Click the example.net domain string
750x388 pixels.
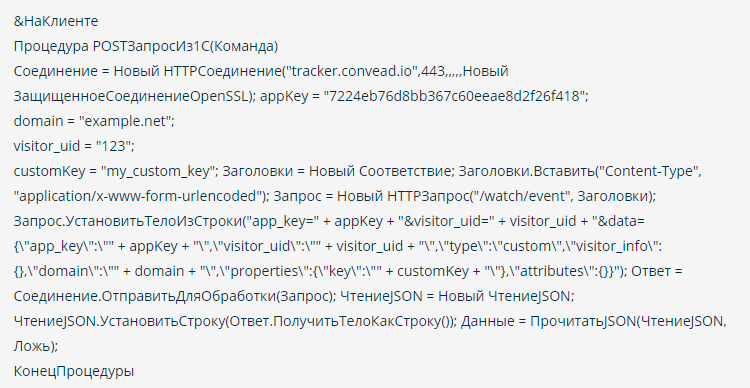[127, 121]
